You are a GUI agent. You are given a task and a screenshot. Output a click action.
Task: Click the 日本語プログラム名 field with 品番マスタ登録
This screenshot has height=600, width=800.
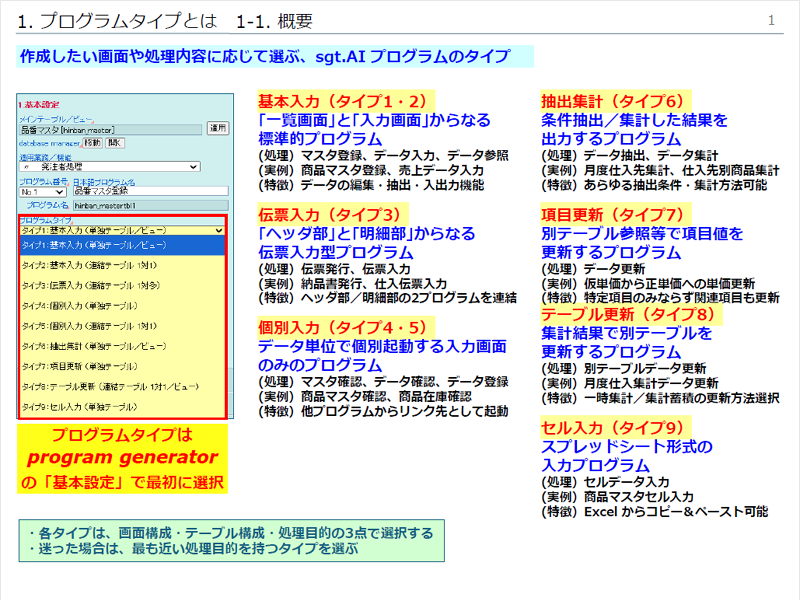click(151, 191)
